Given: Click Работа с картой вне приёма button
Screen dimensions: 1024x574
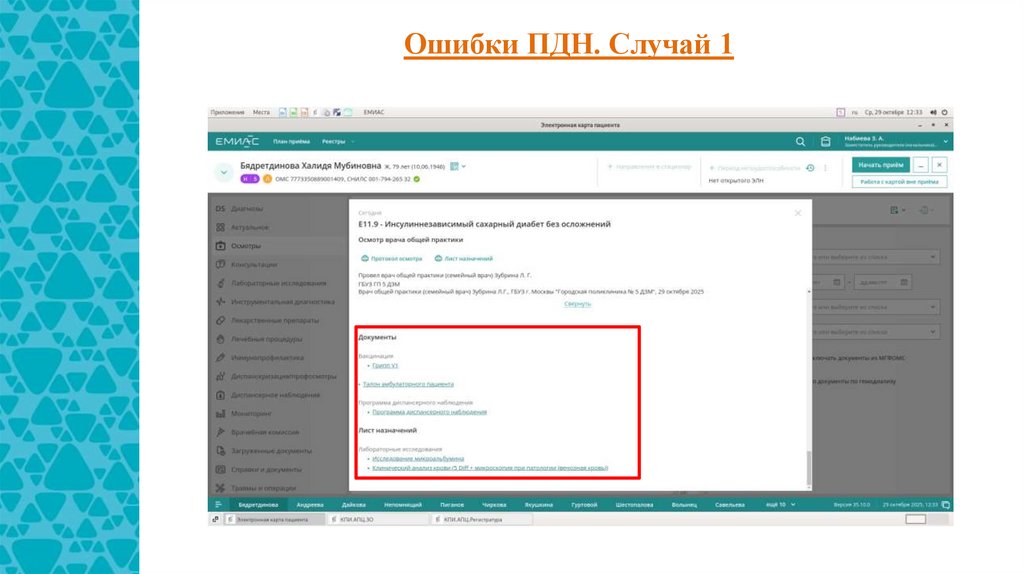Looking at the screenshot, I should pos(899,182).
